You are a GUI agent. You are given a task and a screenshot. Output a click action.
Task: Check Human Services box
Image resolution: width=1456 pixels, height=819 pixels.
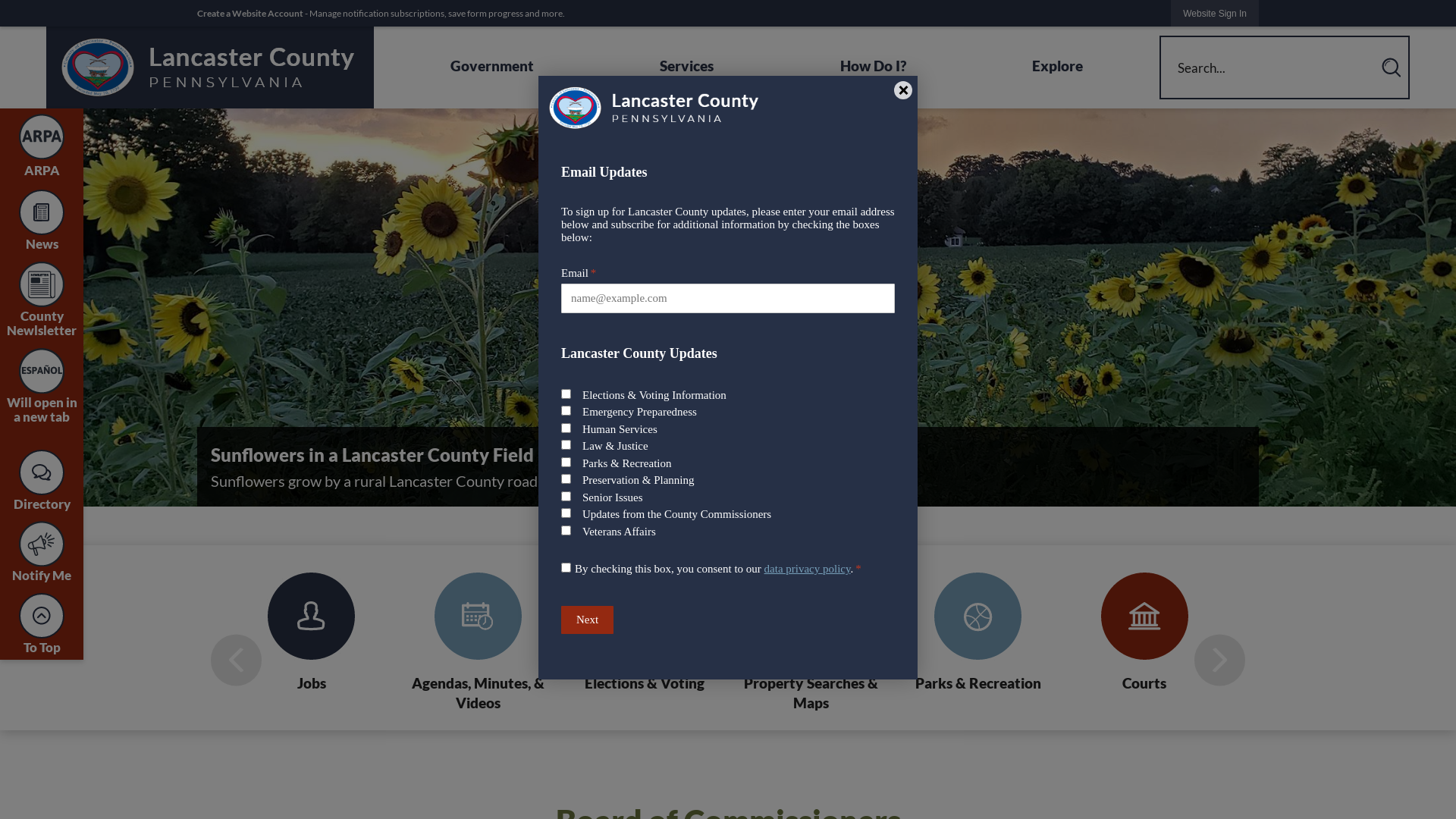(x=566, y=428)
